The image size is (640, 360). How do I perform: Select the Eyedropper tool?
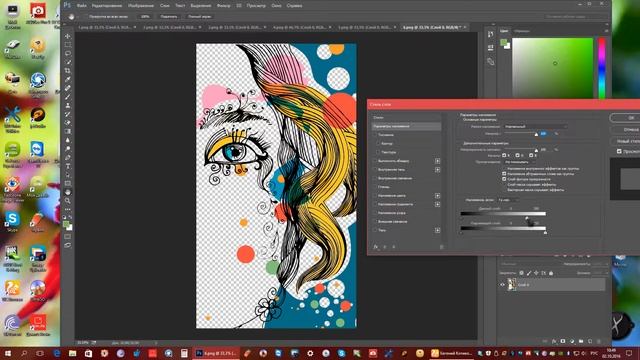click(x=68, y=79)
